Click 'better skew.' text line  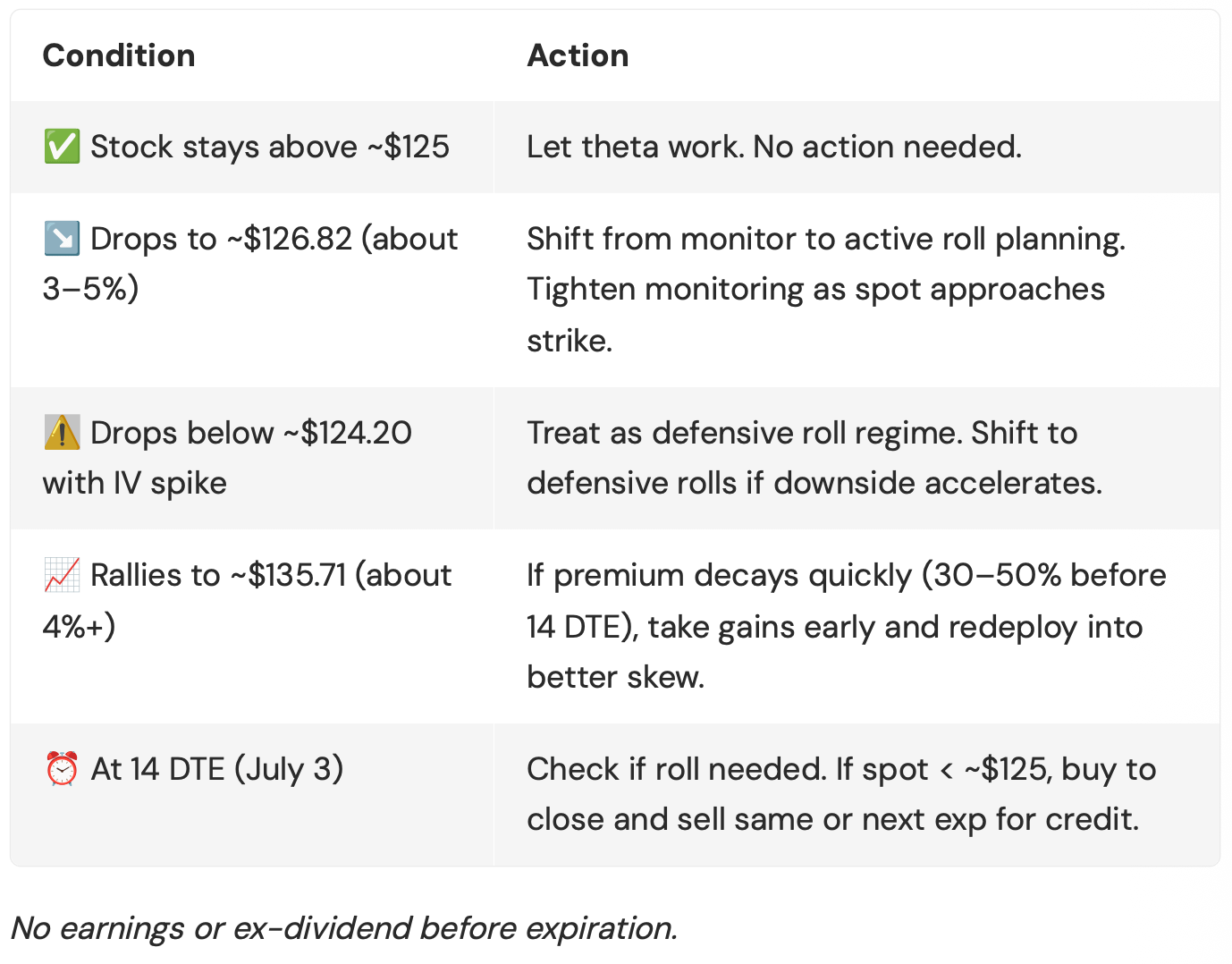click(x=616, y=677)
